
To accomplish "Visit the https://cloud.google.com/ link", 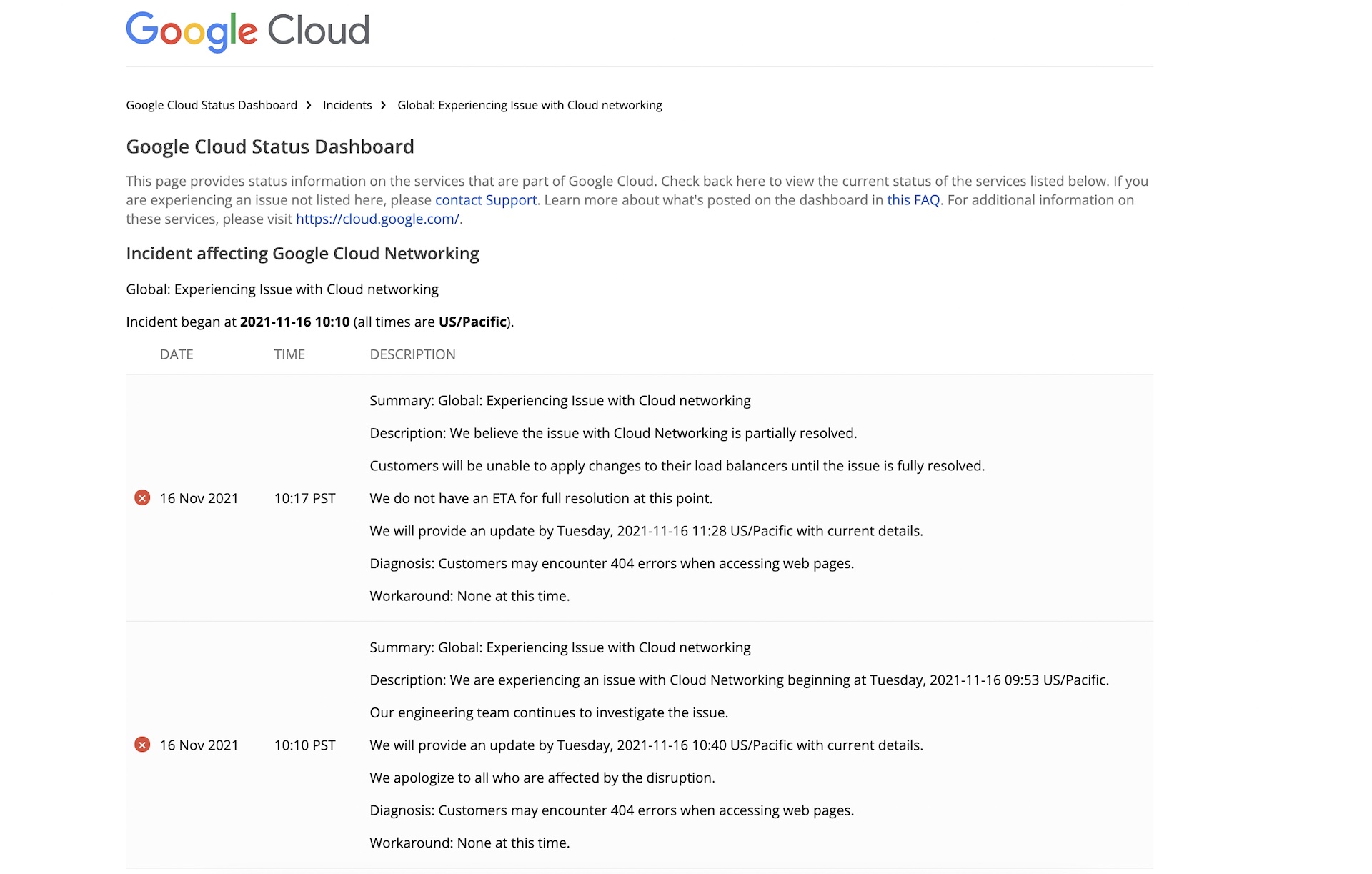I will 377,219.
